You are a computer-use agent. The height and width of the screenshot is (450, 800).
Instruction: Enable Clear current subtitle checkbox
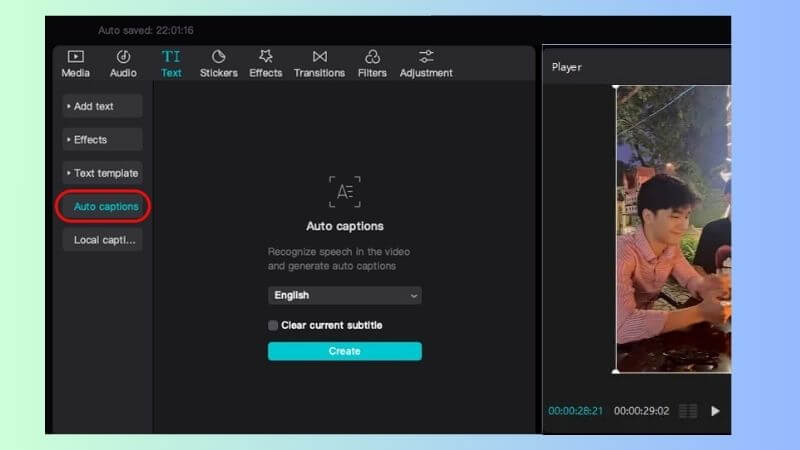[273, 325]
